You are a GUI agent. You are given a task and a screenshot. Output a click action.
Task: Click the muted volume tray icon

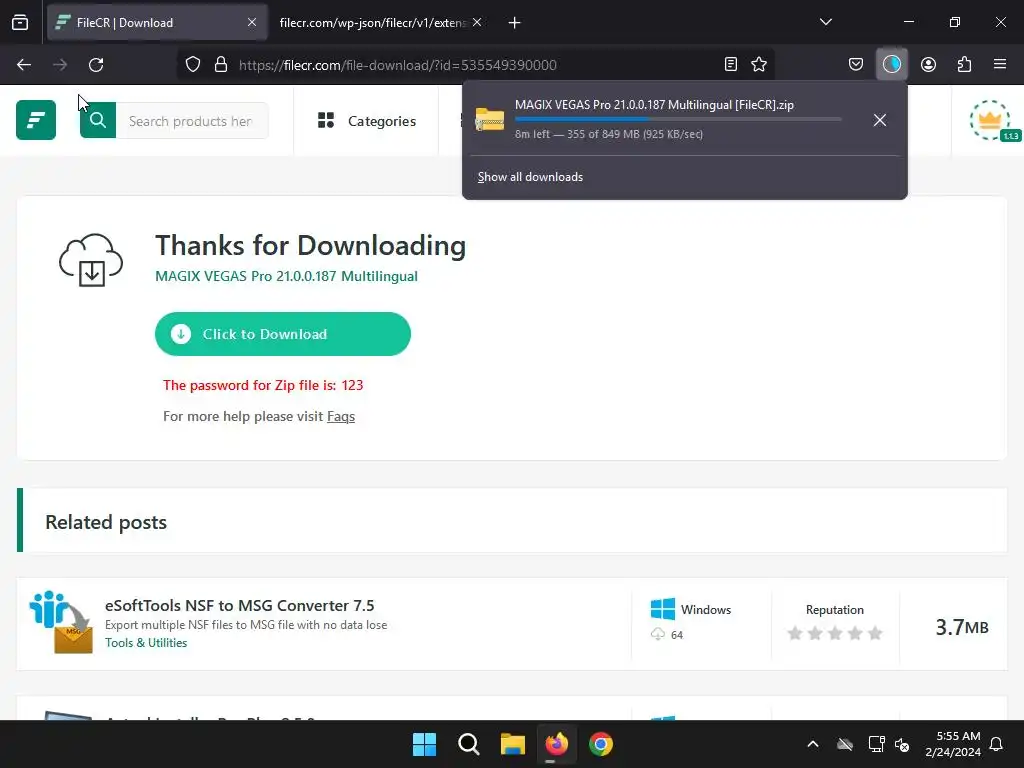click(903, 744)
